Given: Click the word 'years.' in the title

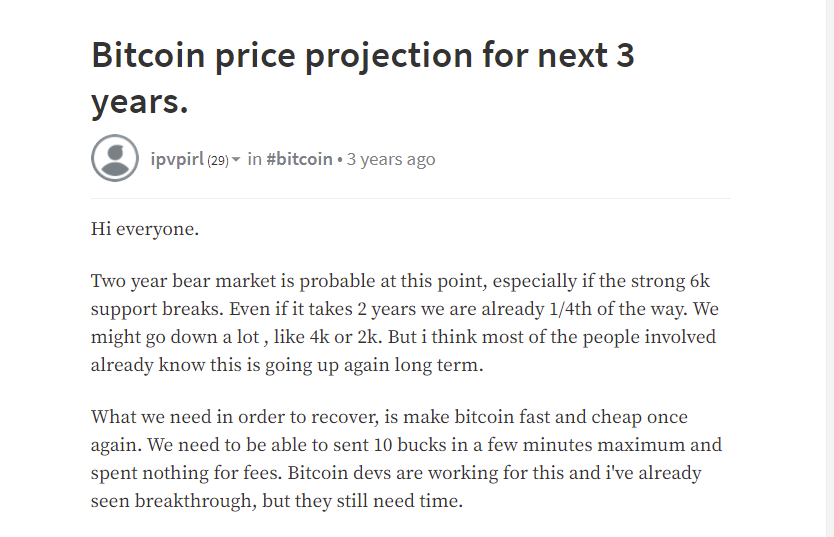Looking at the screenshot, I should pyautogui.click(x=140, y=102).
